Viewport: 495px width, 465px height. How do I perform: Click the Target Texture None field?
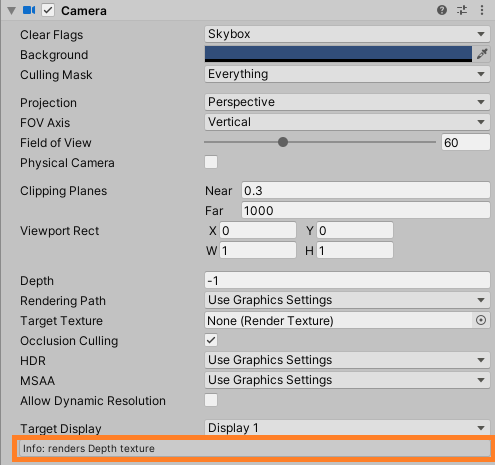(338, 320)
